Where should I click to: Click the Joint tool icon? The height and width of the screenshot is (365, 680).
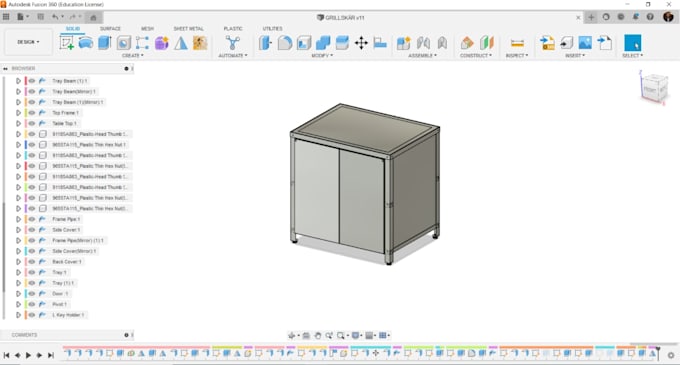[x=423, y=43]
